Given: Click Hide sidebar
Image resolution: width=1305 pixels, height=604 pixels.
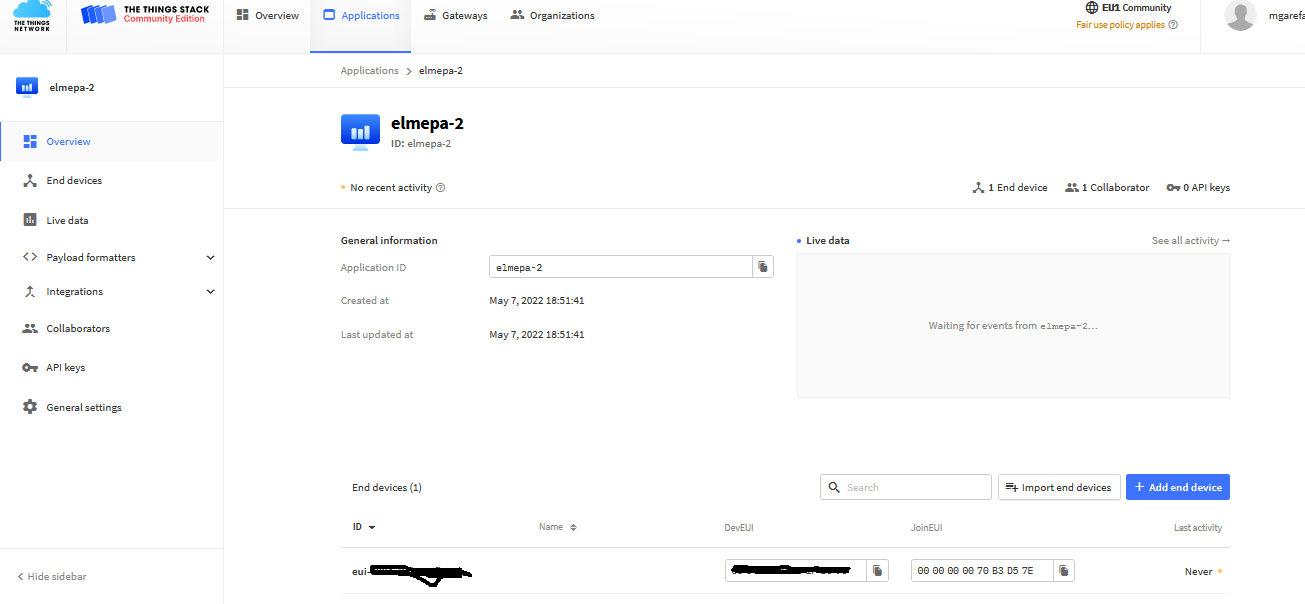Looking at the screenshot, I should click(52, 577).
